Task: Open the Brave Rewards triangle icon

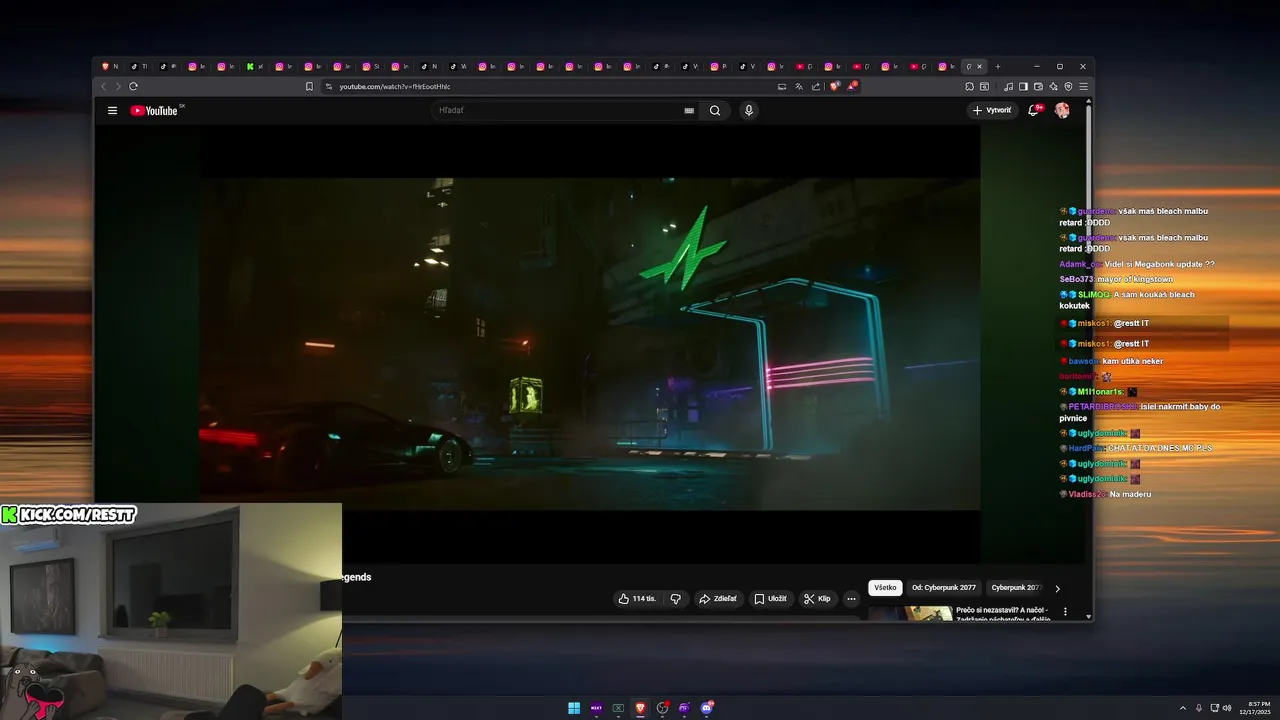Action: [x=852, y=87]
